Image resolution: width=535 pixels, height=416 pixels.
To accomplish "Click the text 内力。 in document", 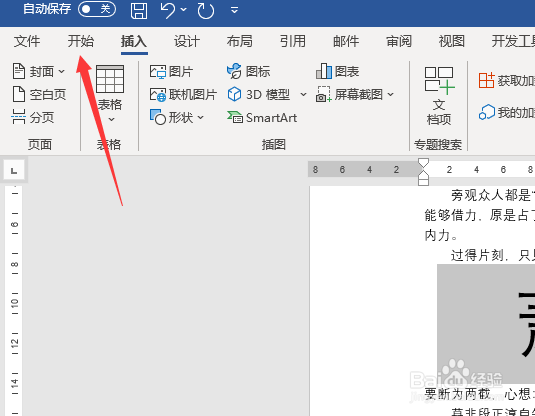I will pos(441,235).
